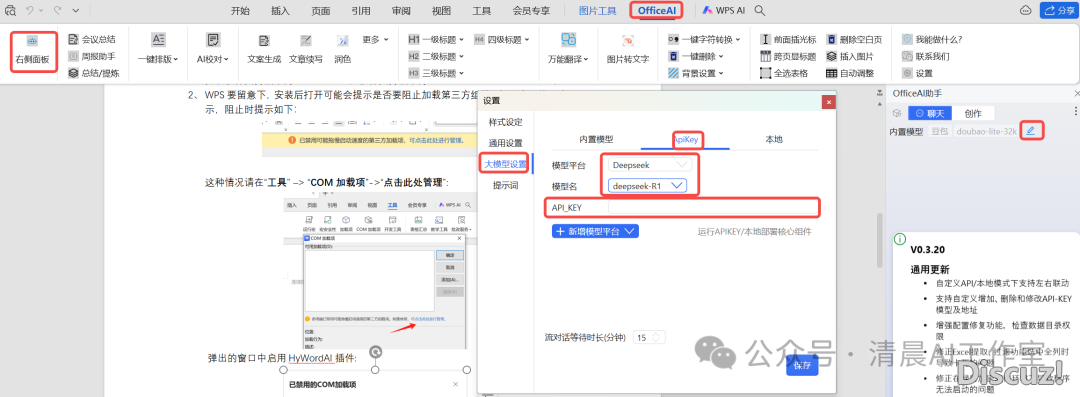Screen dimensions: 1080x397
Task: Apply 三级标题 H3 heading style
Action: (436, 72)
